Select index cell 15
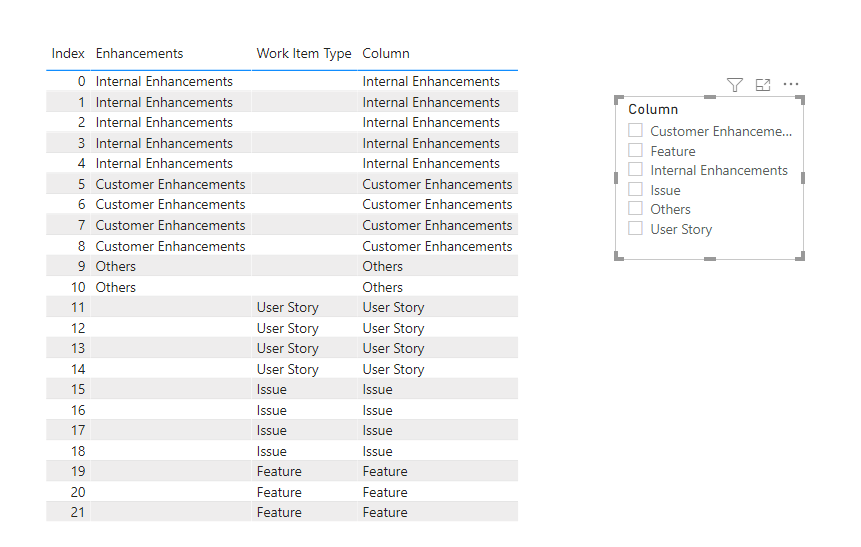 click(77, 389)
